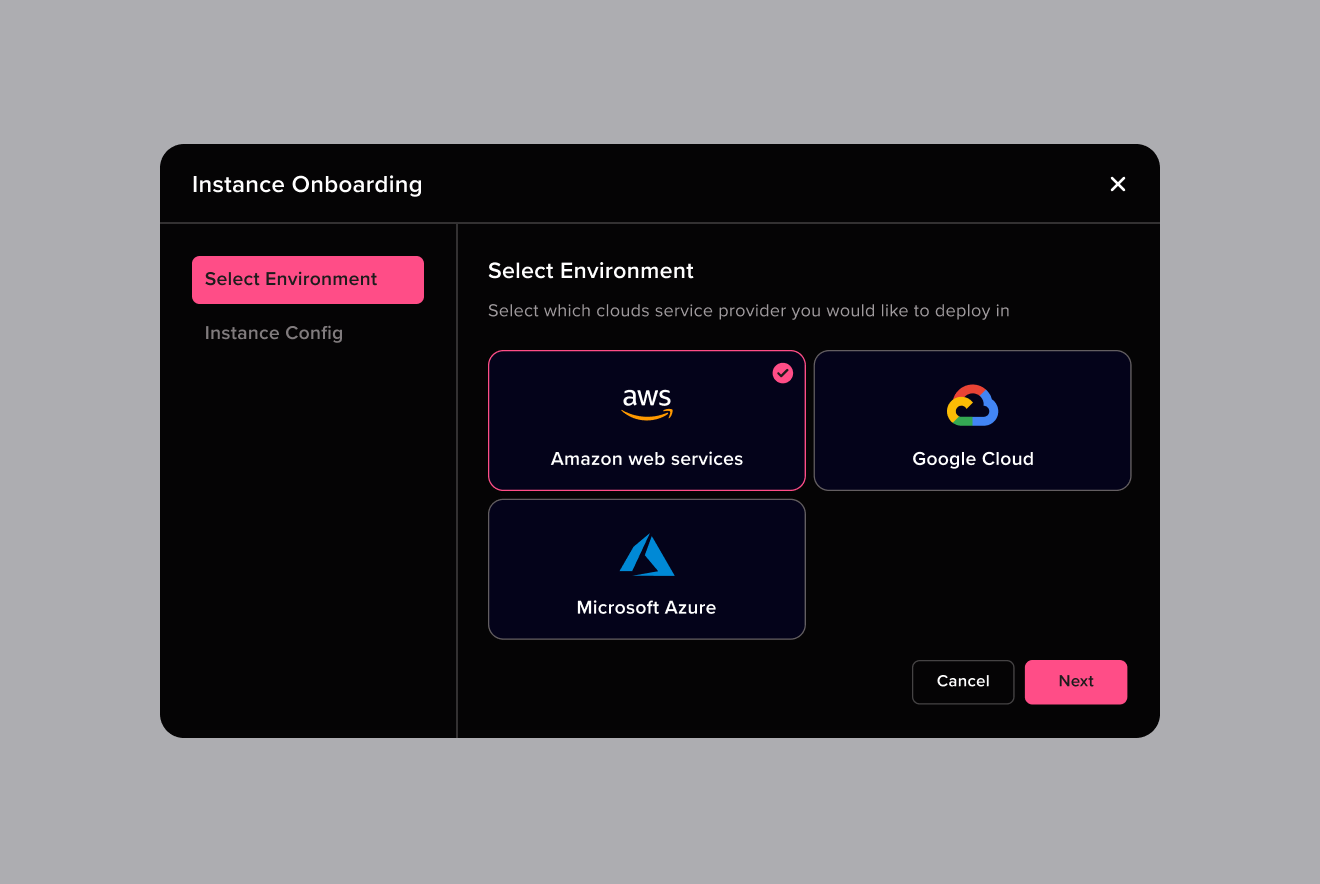Click the Instance Onboarding title text

(x=307, y=185)
